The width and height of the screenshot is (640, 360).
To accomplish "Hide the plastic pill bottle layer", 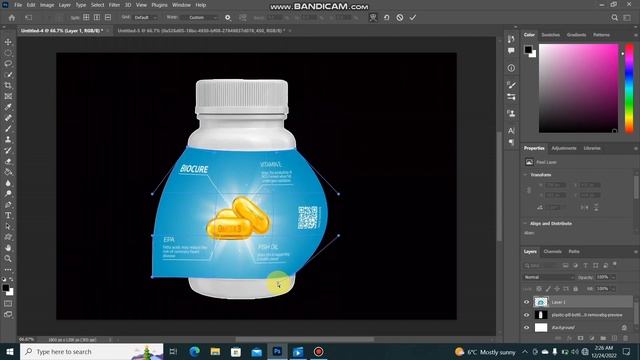I will (527, 315).
